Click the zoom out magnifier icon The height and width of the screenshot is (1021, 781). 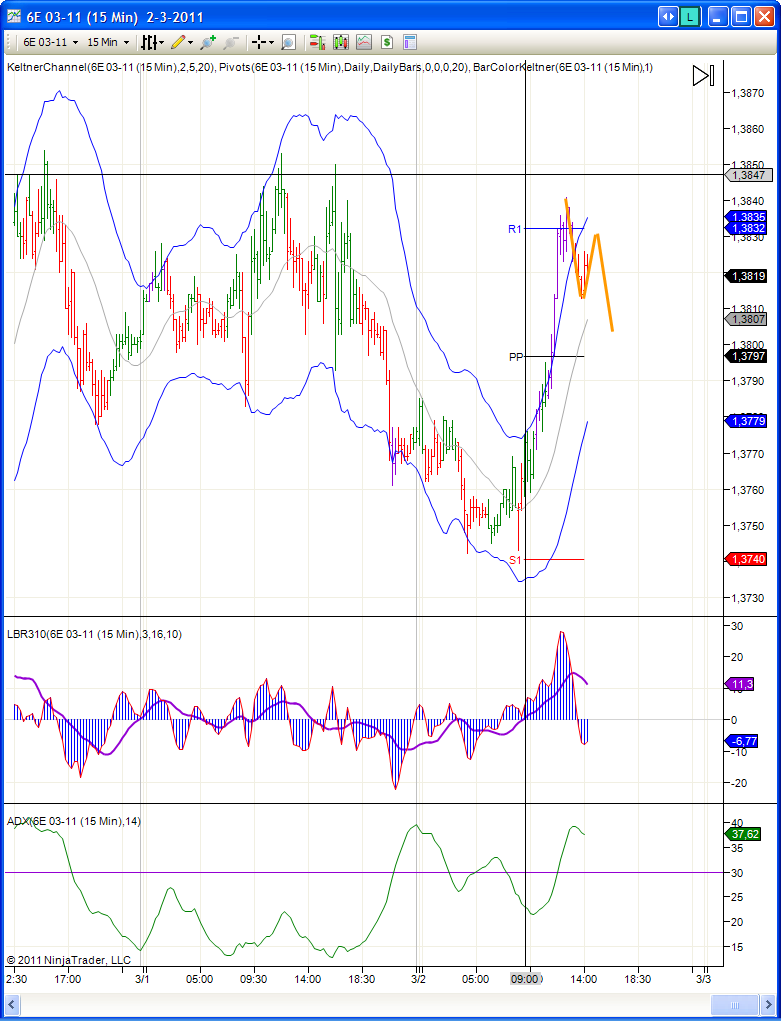(x=230, y=42)
